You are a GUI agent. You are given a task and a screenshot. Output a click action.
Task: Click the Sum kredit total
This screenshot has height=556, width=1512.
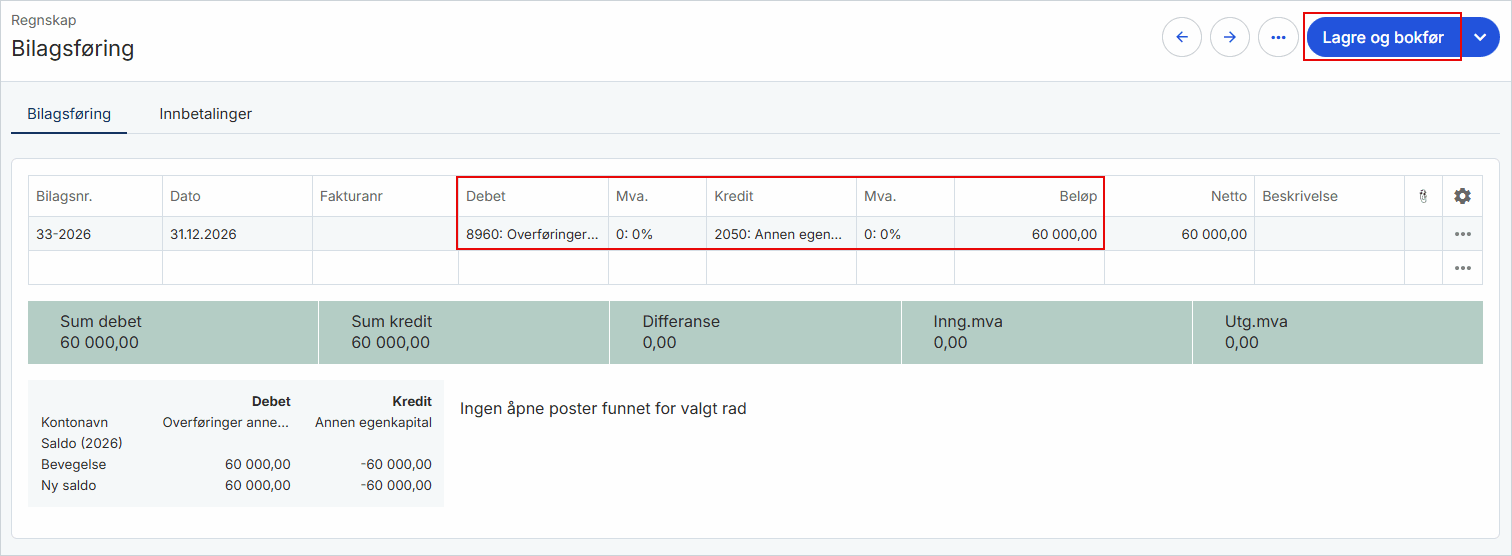tap(464, 332)
